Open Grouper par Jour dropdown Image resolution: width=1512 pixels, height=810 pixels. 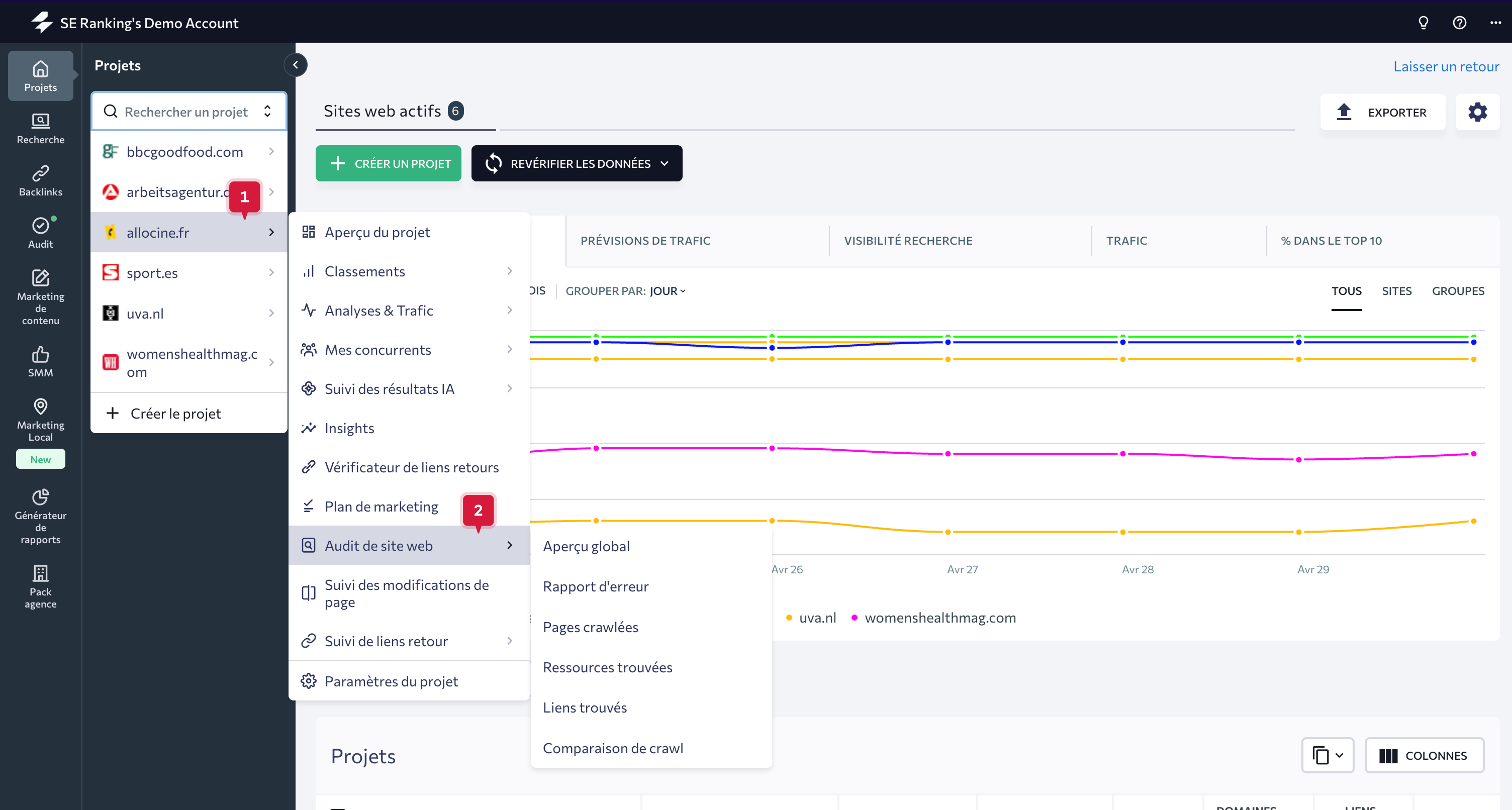pyautogui.click(x=668, y=291)
